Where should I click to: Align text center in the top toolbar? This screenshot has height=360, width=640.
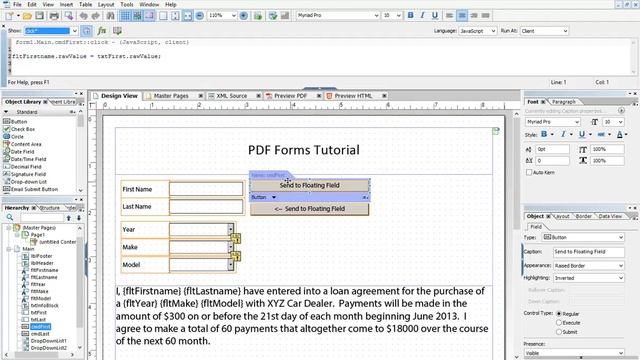462,16
